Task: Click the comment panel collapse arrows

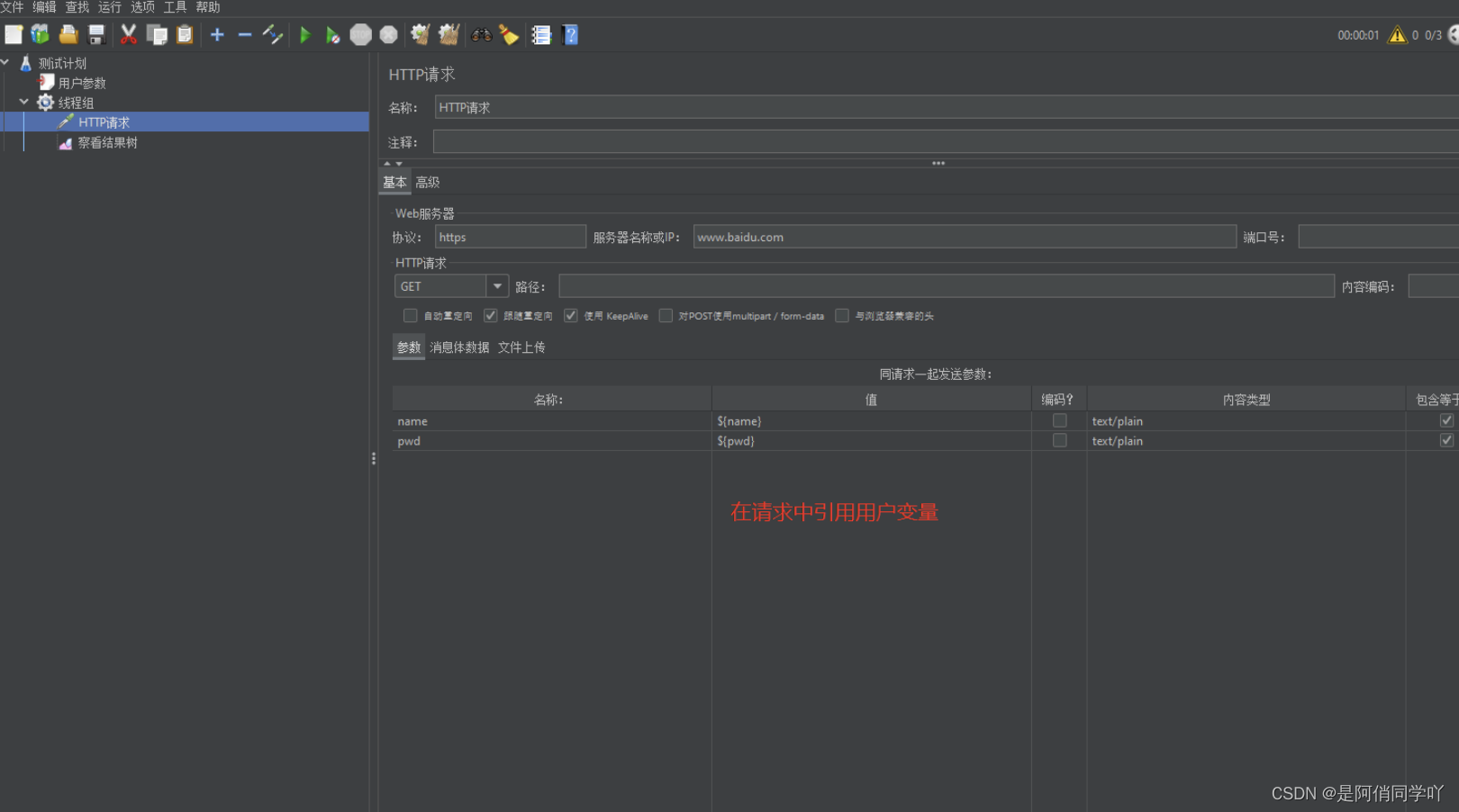Action: [394, 163]
